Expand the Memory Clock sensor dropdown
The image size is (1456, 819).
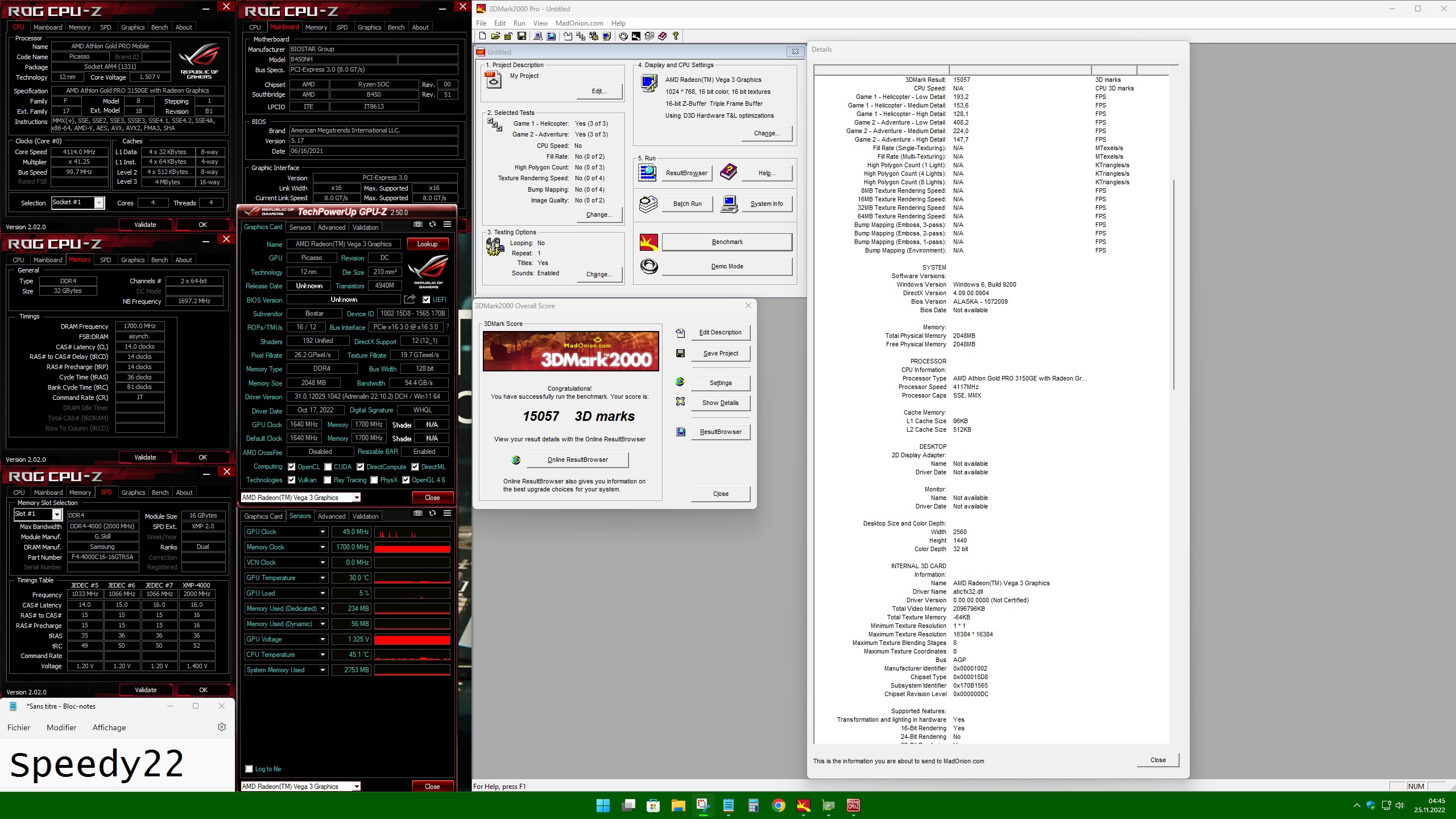point(322,547)
